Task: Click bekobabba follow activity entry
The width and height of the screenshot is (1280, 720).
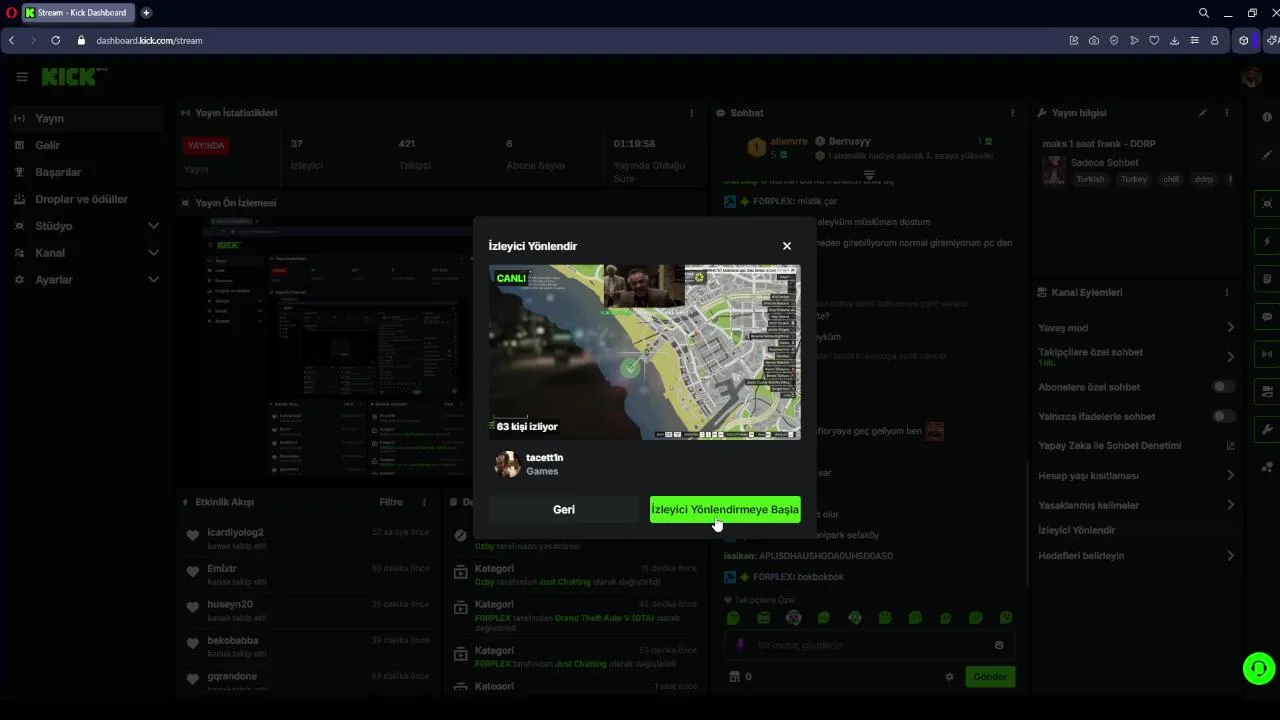Action: (x=308, y=646)
